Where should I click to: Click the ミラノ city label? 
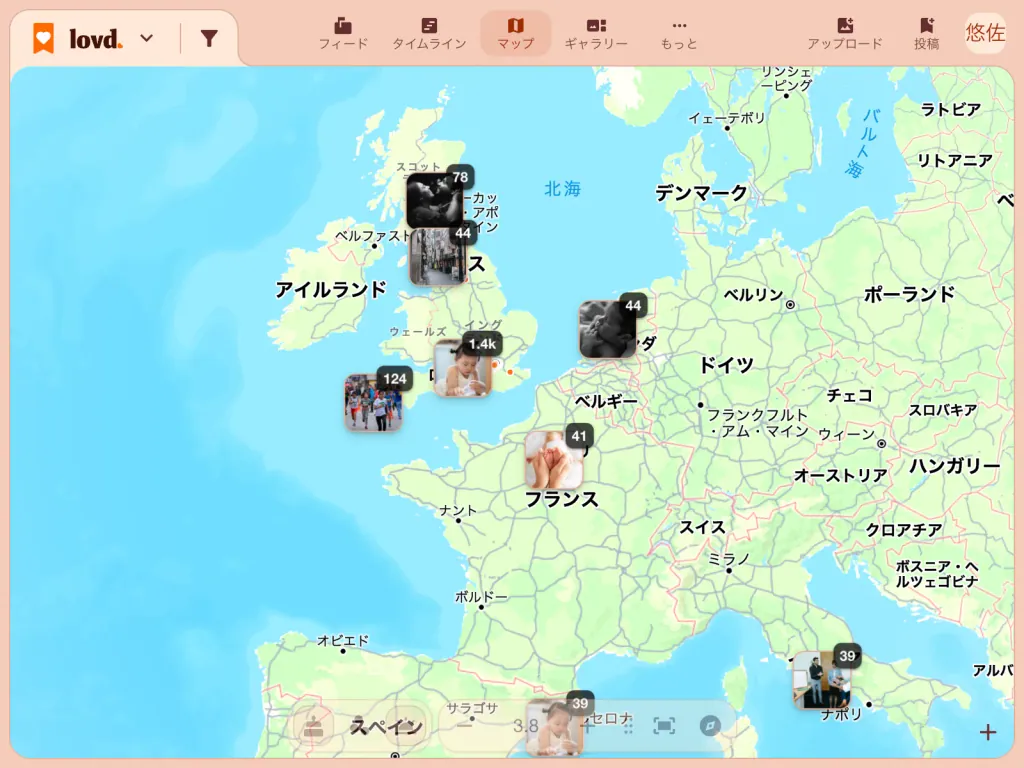coord(728,559)
